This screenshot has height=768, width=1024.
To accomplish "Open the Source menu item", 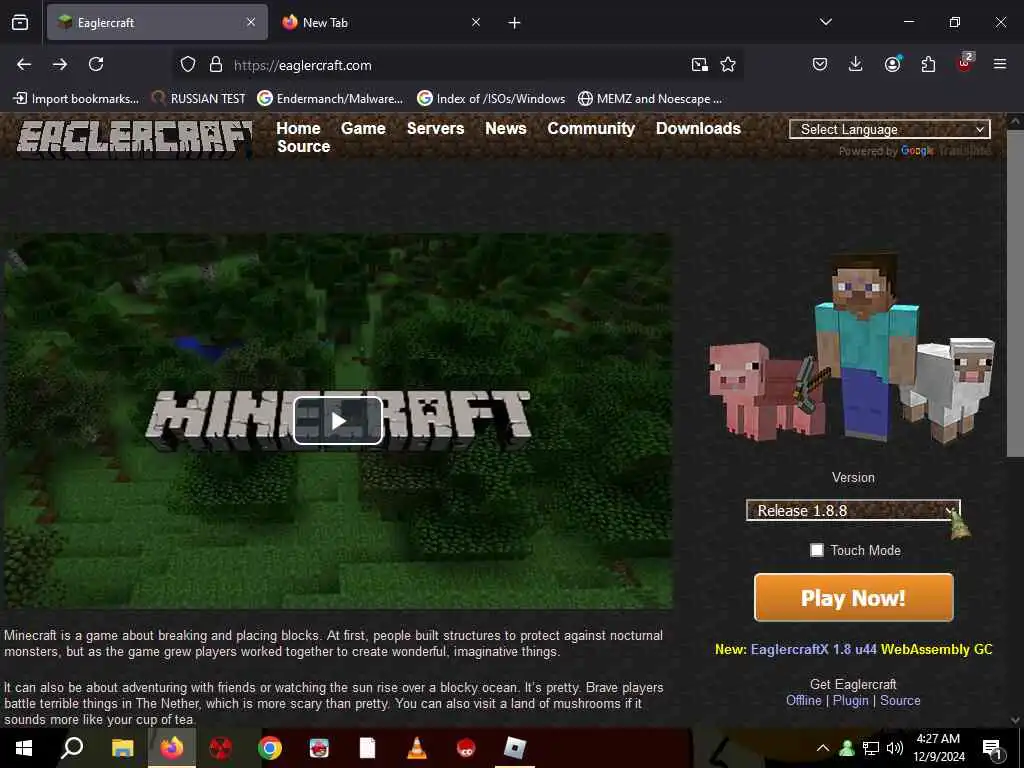I will pyautogui.click(x=304, y=146).
